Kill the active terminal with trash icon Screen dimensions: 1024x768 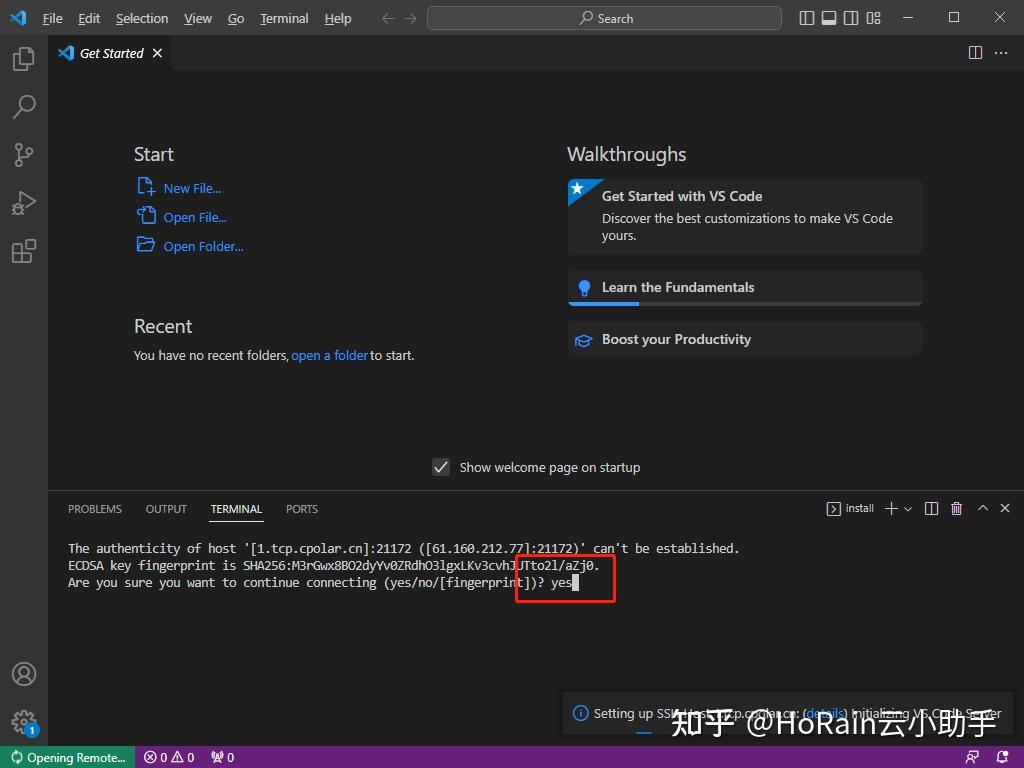pyautogui.click(x=956, y=508)
